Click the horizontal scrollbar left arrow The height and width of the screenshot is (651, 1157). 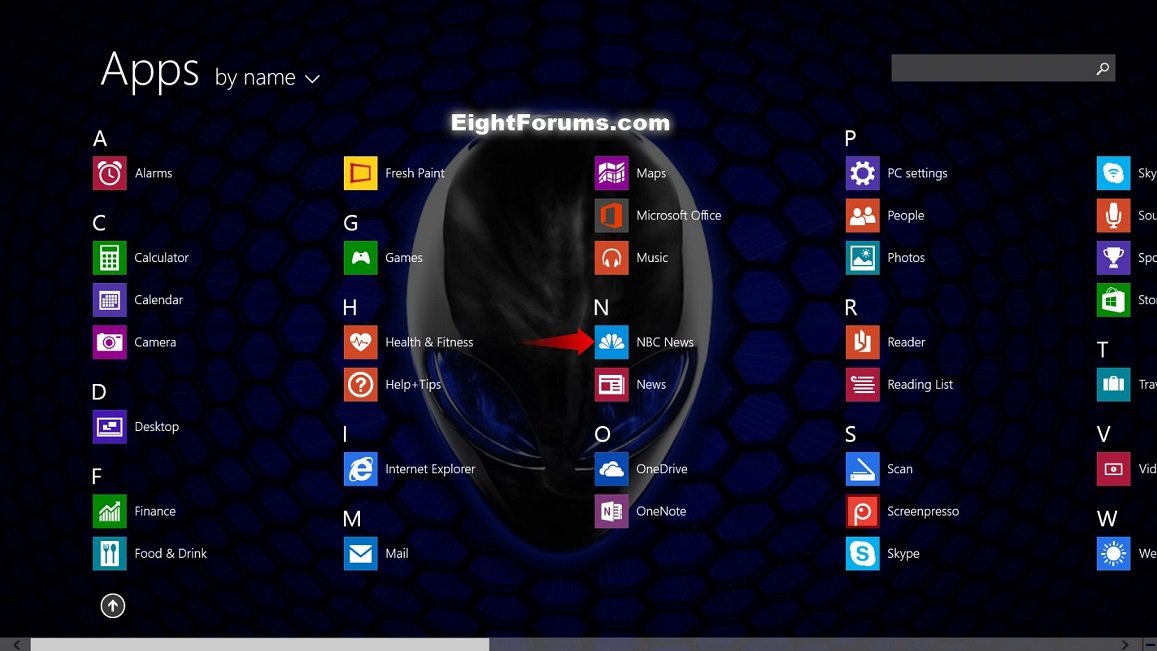[15, 644]
